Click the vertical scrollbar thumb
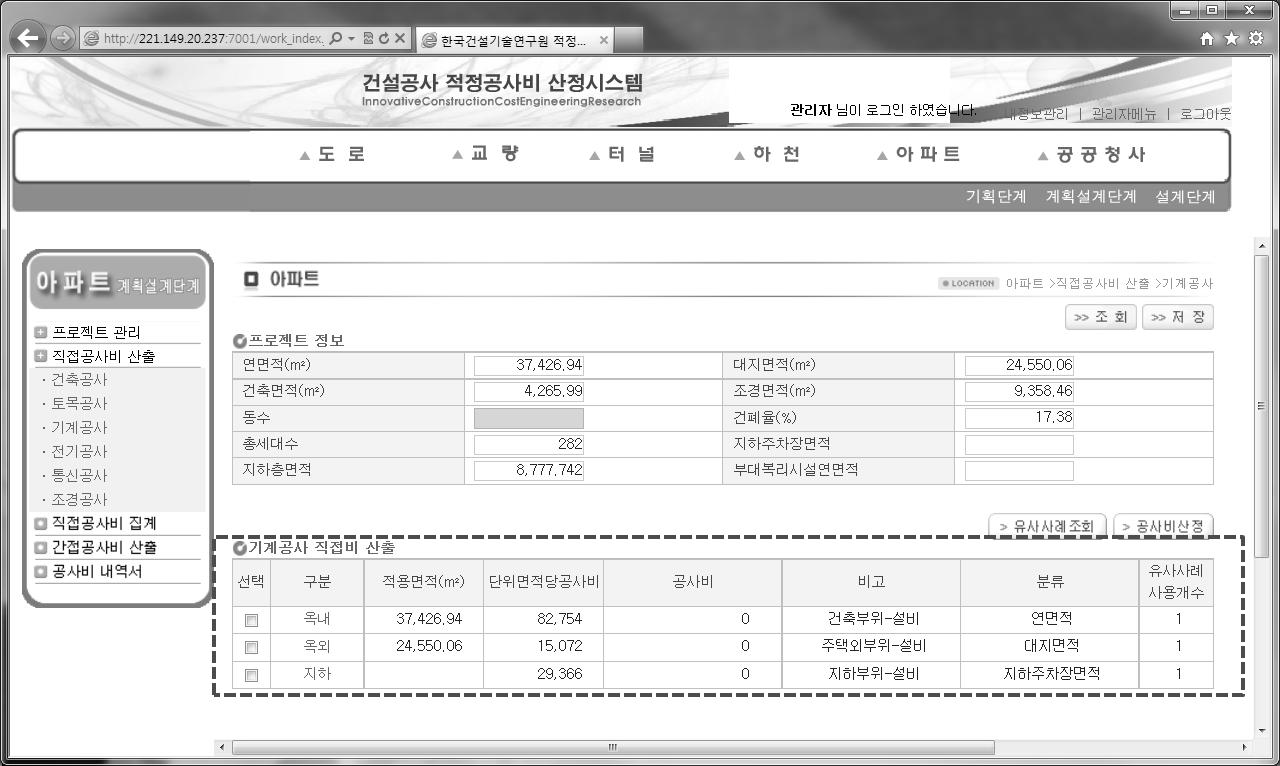 point(1261,406)
